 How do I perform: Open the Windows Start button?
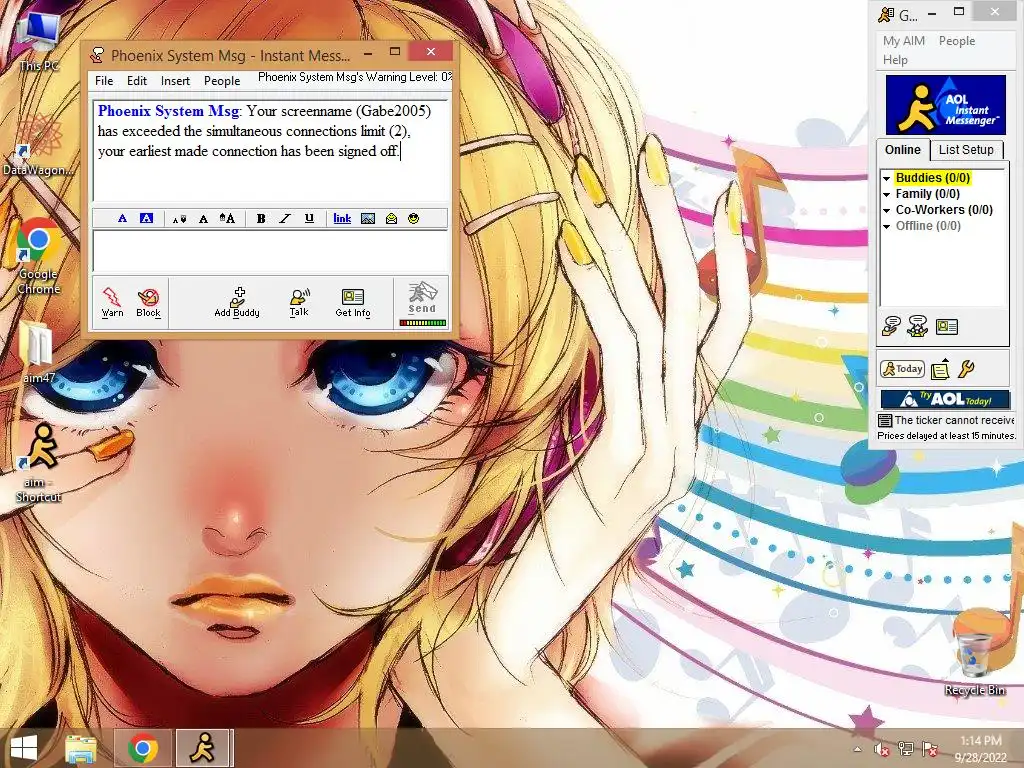point(24,748)
